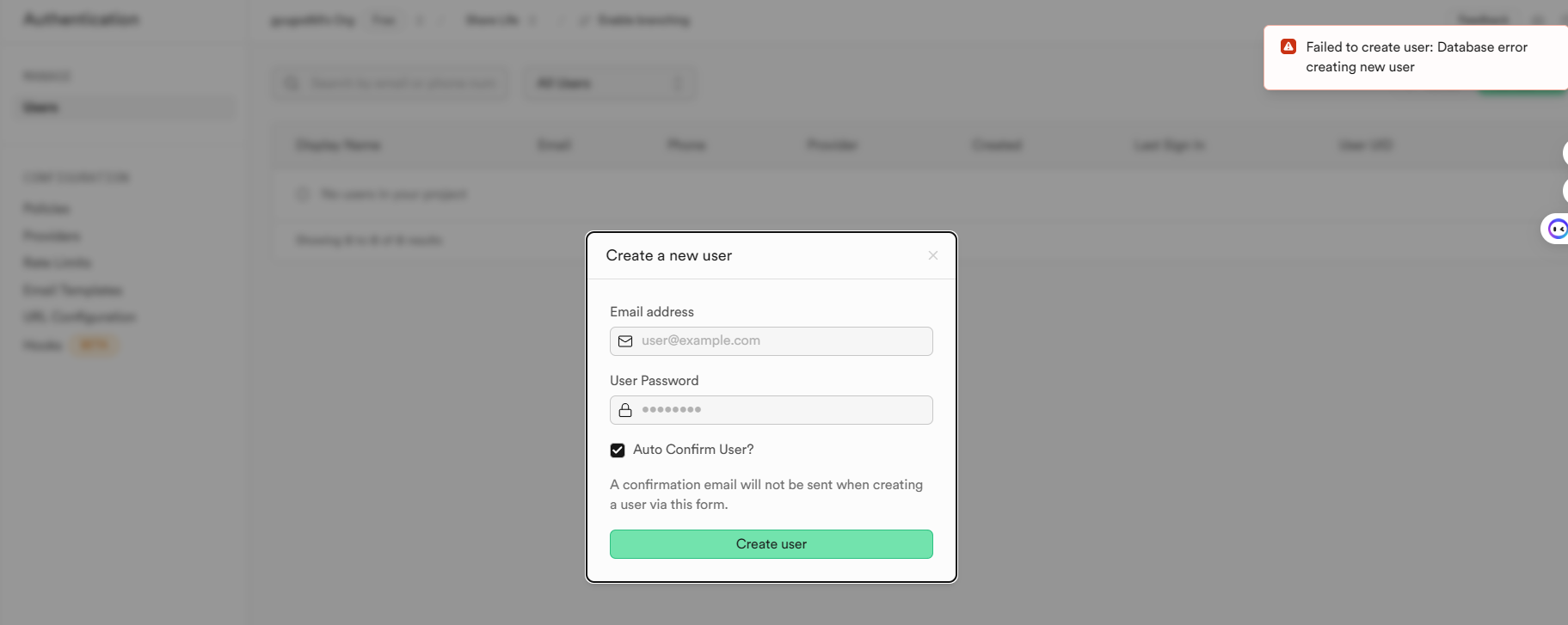Focus the User Password input field
The height and width of the screenshot is (625, 1568).
tap(783, 410)
